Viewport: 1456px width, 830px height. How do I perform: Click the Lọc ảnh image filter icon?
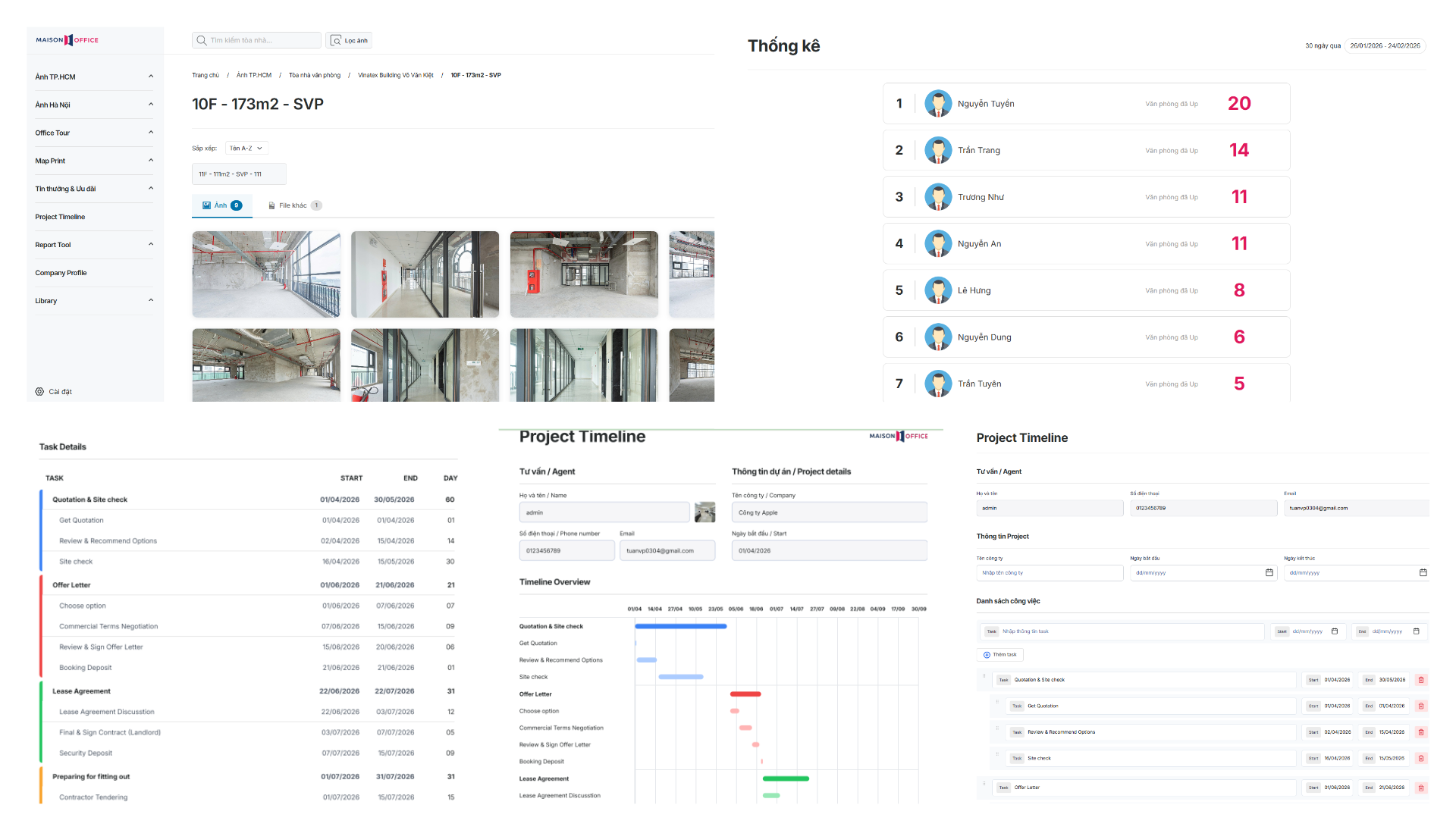click(337, 41)
